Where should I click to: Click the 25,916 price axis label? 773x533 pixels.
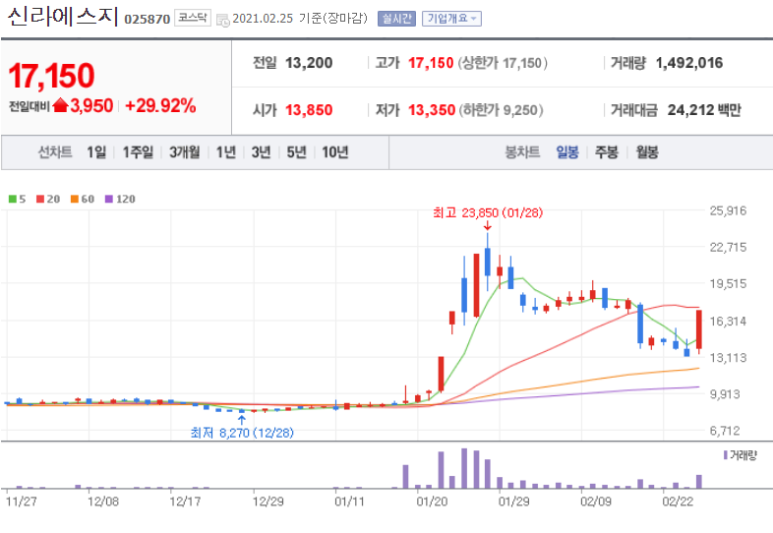tap(728, 211)
